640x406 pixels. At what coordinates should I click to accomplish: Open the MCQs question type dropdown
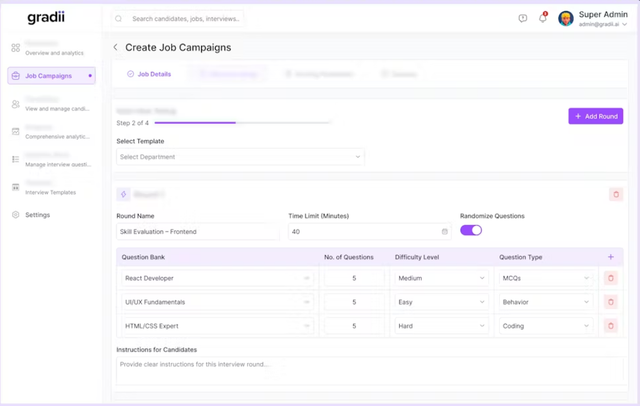(545, 277)
